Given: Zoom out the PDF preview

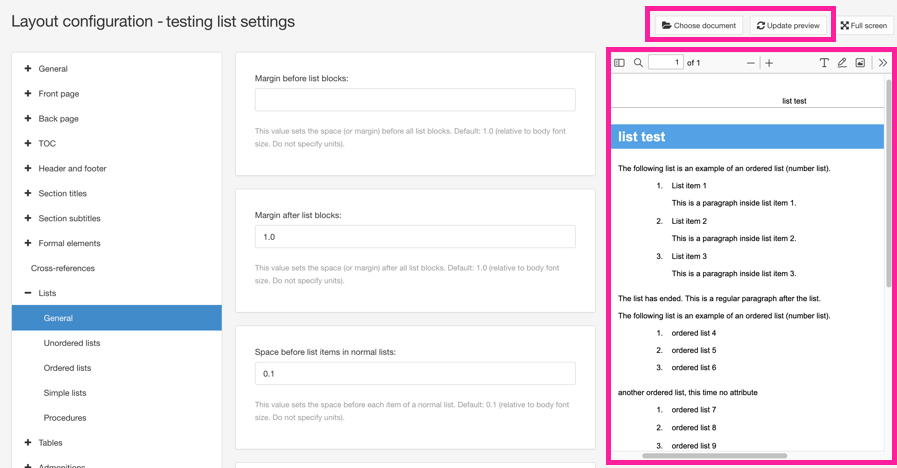Looking at the screenshot, I should pos(751,63).
